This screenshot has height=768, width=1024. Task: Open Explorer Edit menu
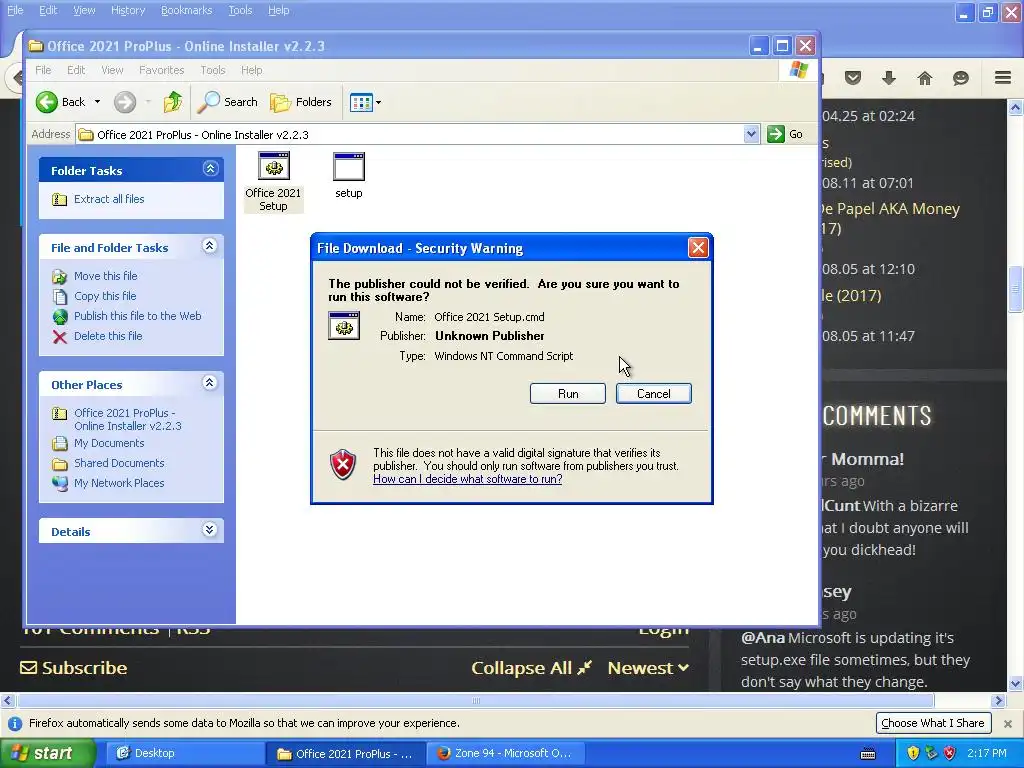76,70
